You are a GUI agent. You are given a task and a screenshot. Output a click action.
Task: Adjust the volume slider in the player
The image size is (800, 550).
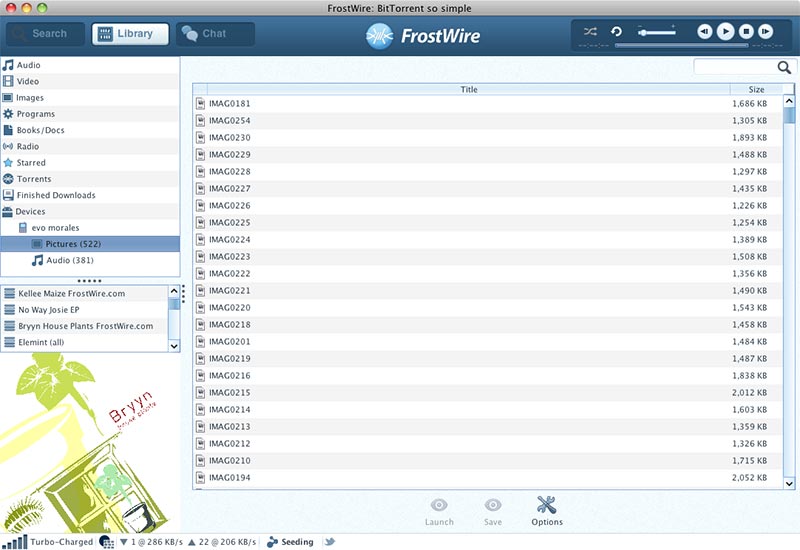(x=656, y=32)
